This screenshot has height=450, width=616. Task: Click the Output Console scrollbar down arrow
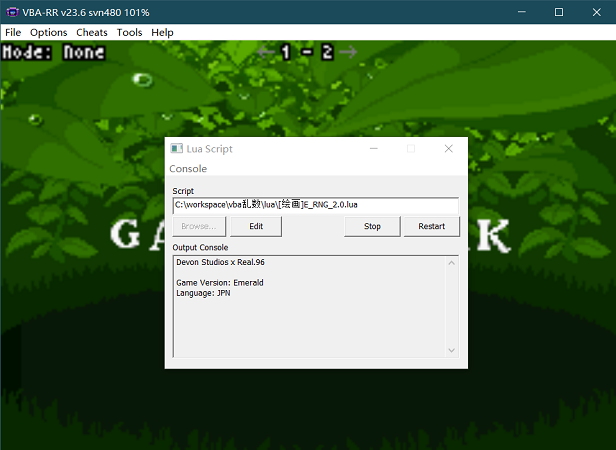(451, 350)
